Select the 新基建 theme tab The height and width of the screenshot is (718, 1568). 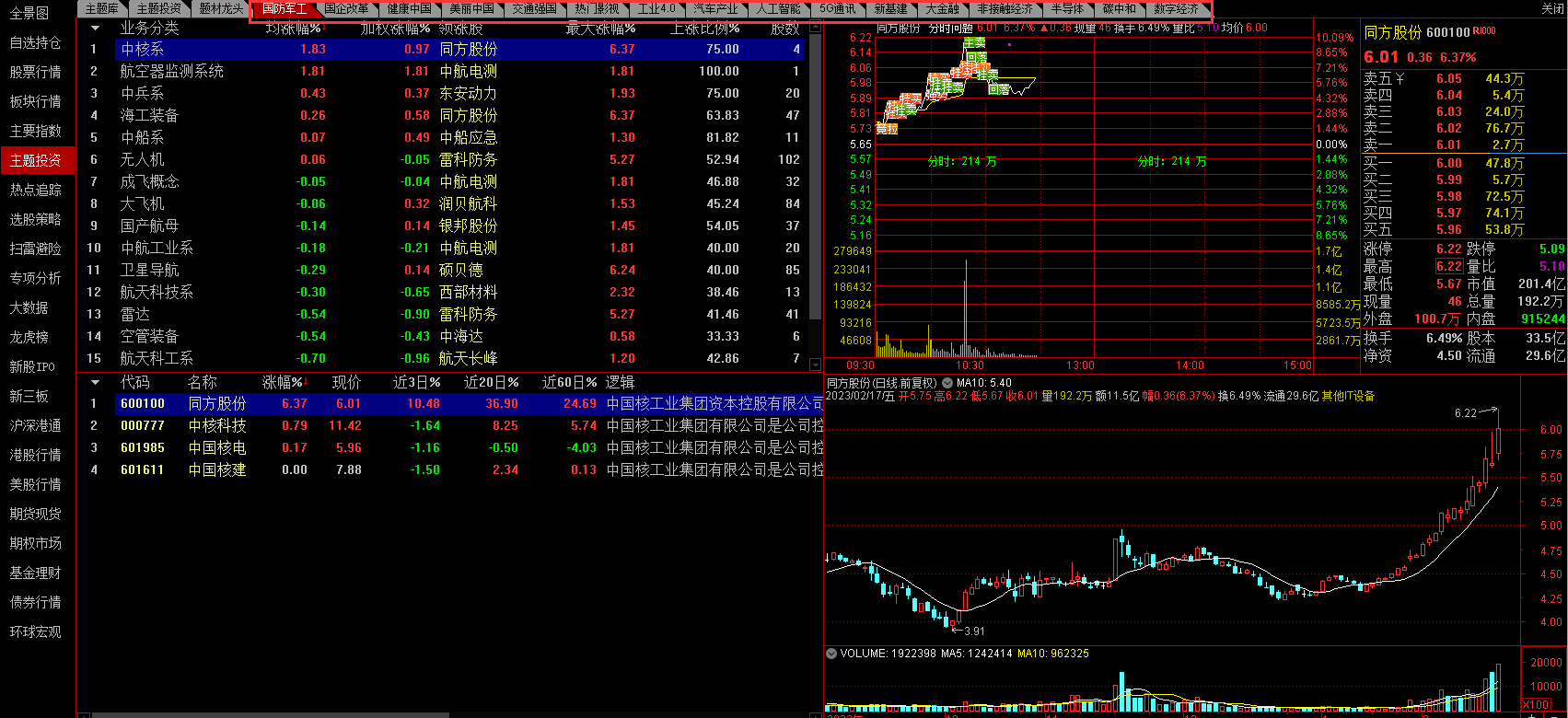[x=890, y=8]
